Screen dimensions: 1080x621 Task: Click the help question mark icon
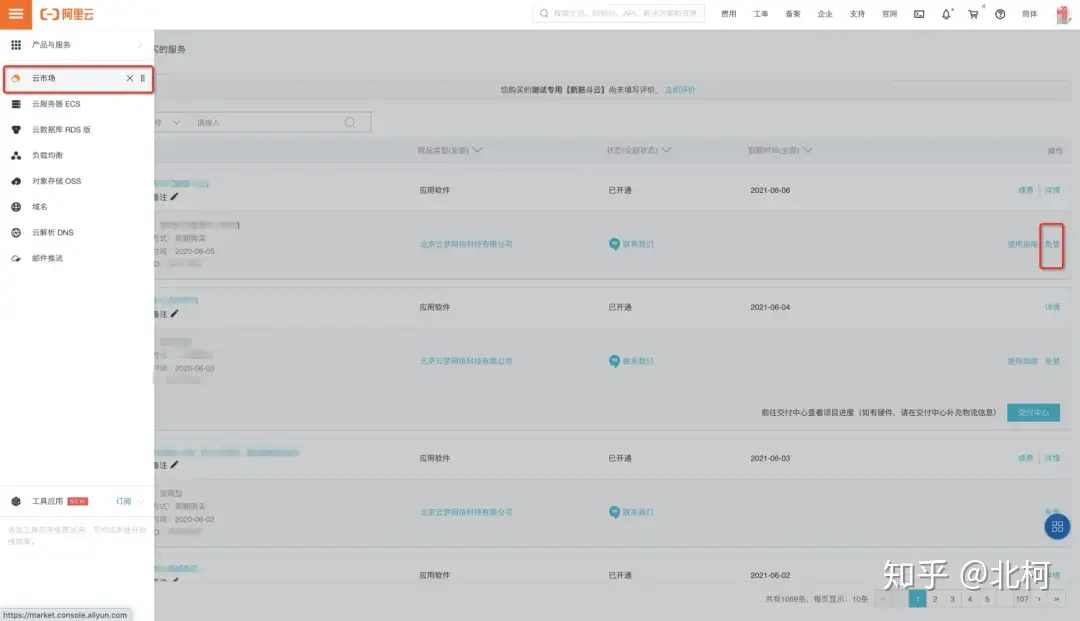point(1000,14)
